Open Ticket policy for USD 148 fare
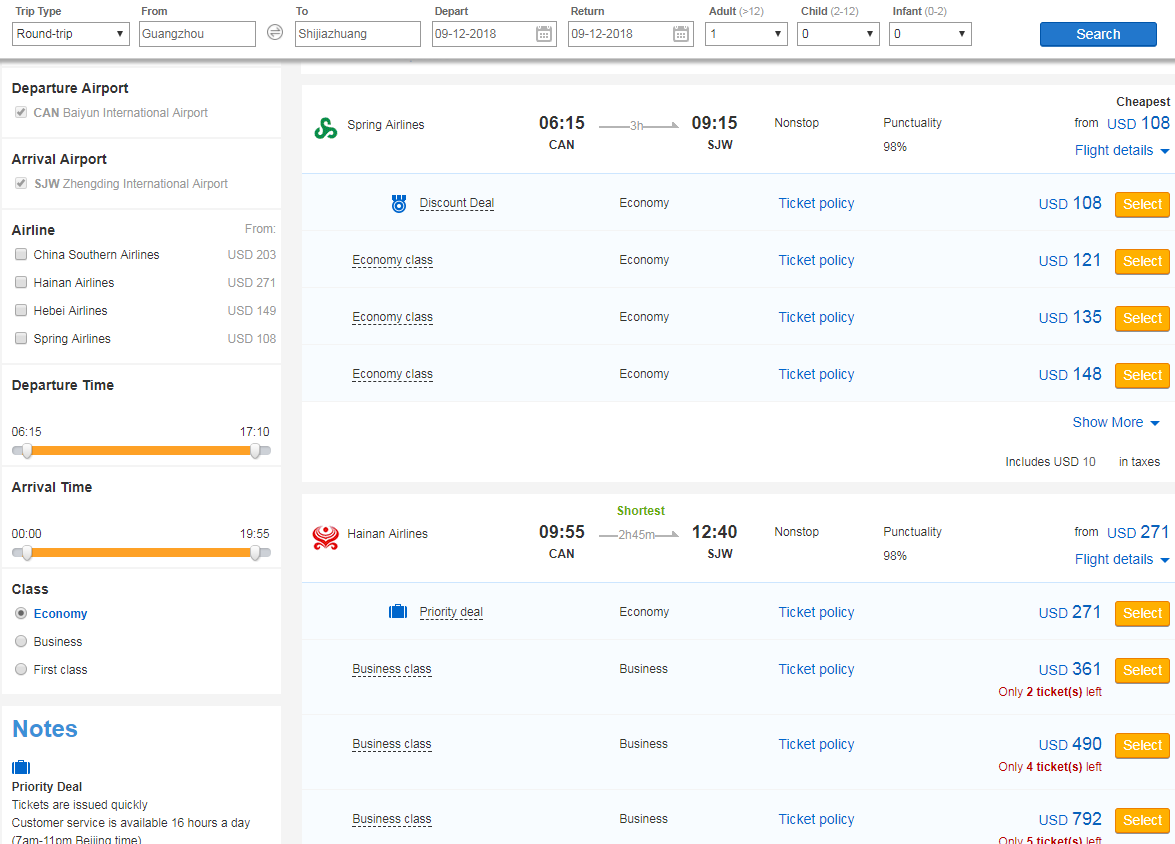 pos(816,374)
